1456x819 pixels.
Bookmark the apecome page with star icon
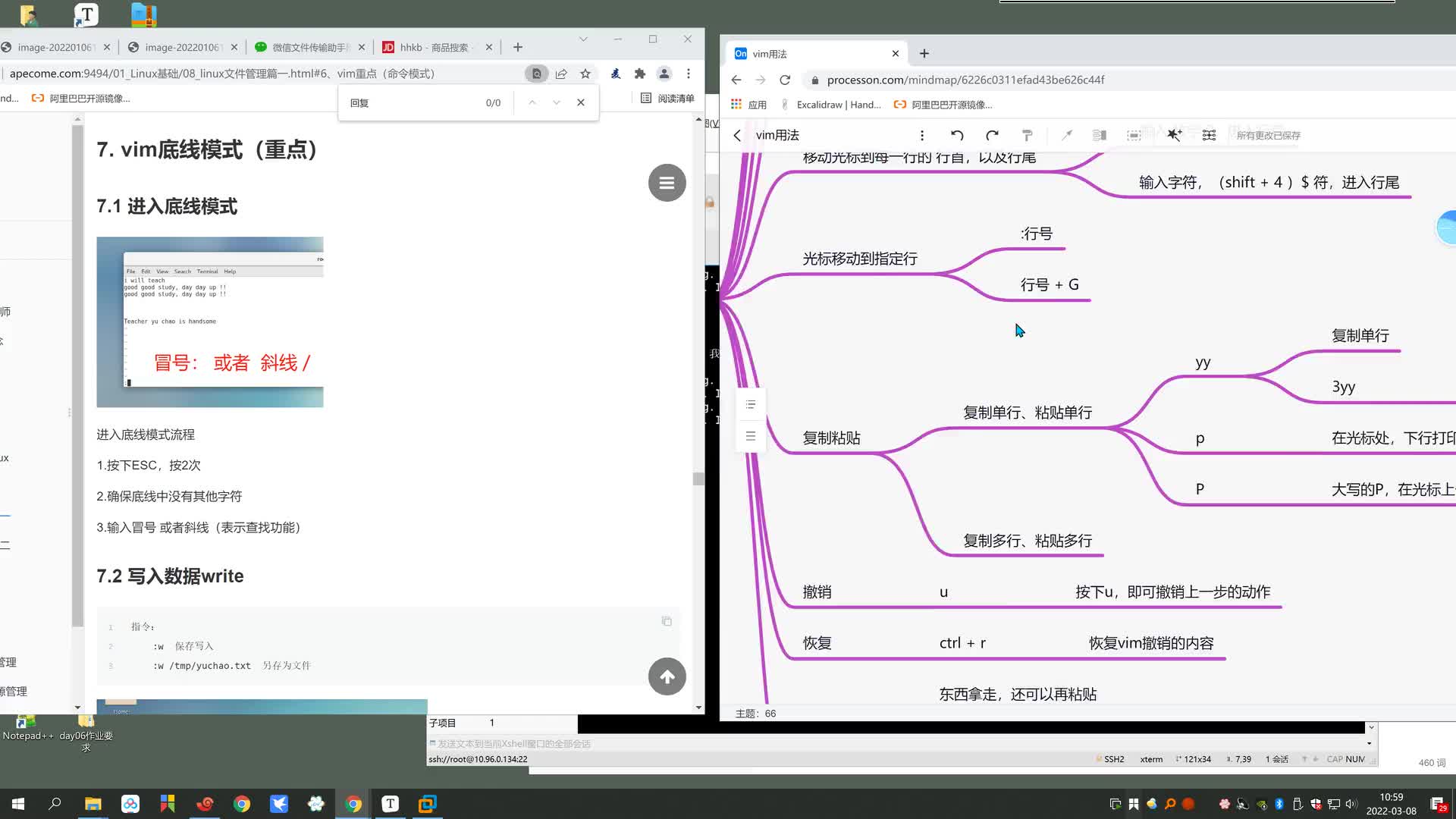point(585,74)
